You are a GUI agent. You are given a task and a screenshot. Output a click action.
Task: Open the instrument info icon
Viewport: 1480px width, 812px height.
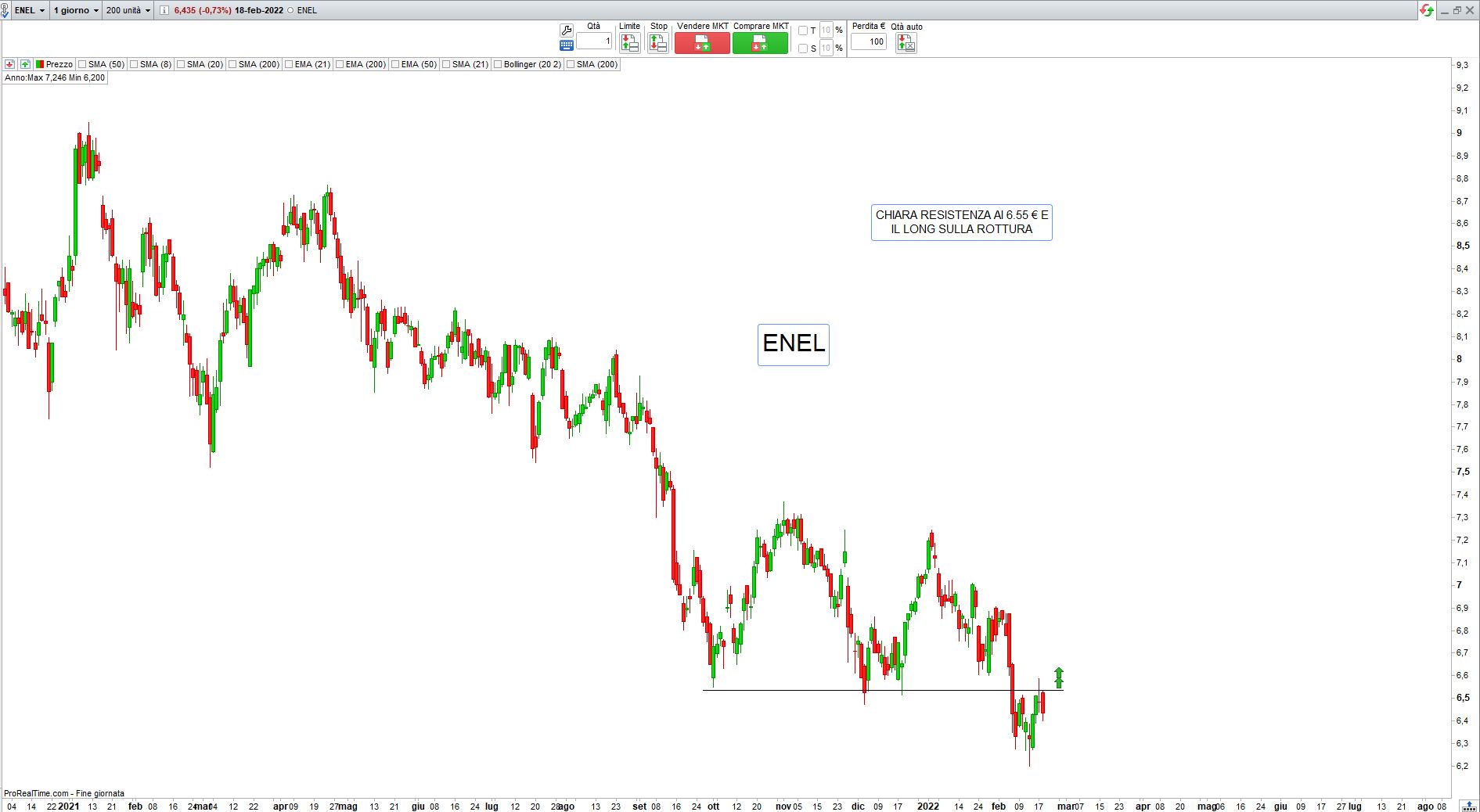click(164, 10)
